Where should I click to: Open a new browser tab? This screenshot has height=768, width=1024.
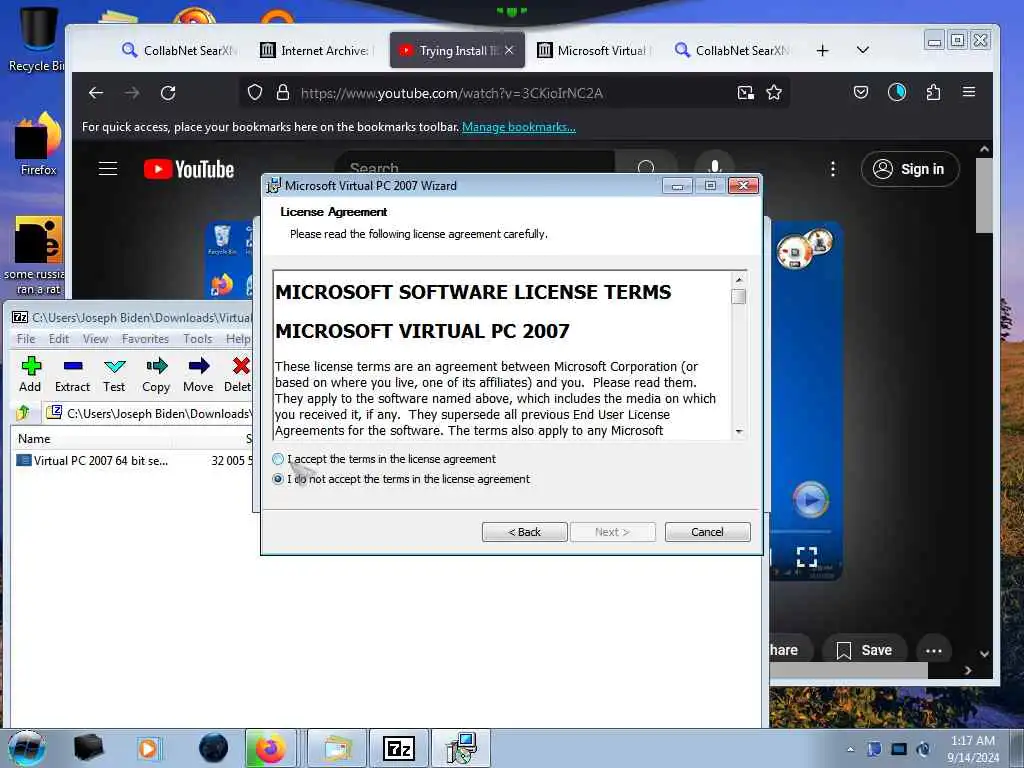click(x=822, y=50)
